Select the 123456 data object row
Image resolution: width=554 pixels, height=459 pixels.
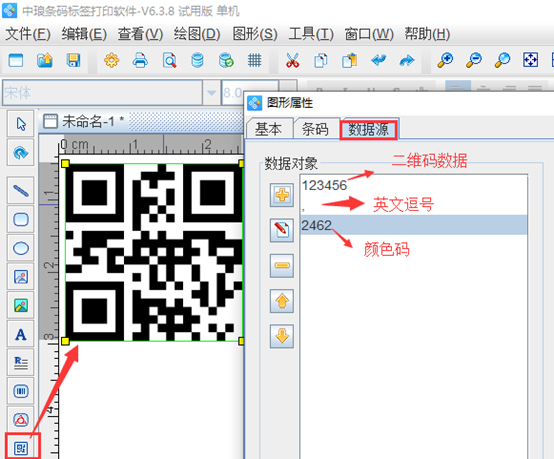coord(413,186)
